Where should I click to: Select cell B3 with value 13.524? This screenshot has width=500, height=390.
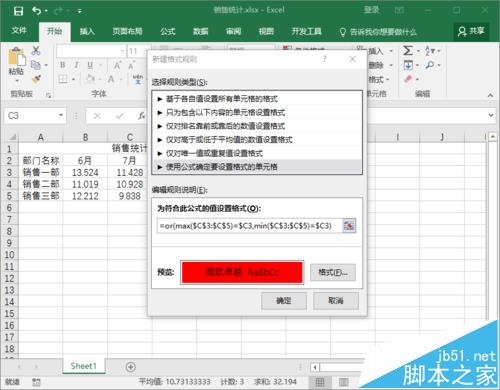85,172
